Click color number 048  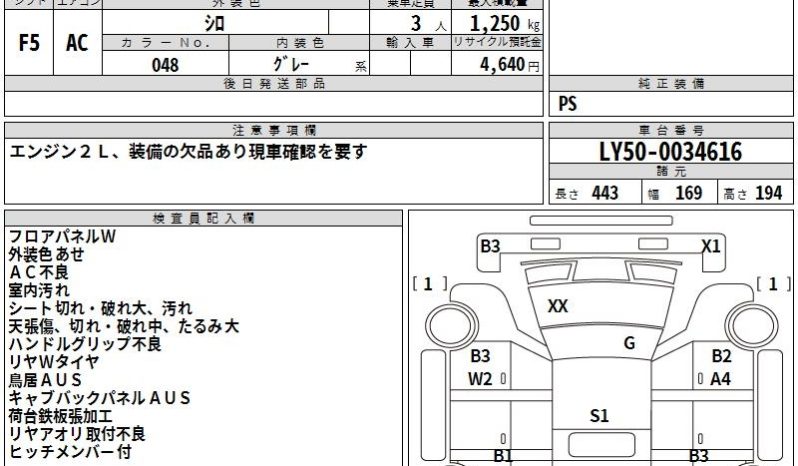tap(165, 65)
